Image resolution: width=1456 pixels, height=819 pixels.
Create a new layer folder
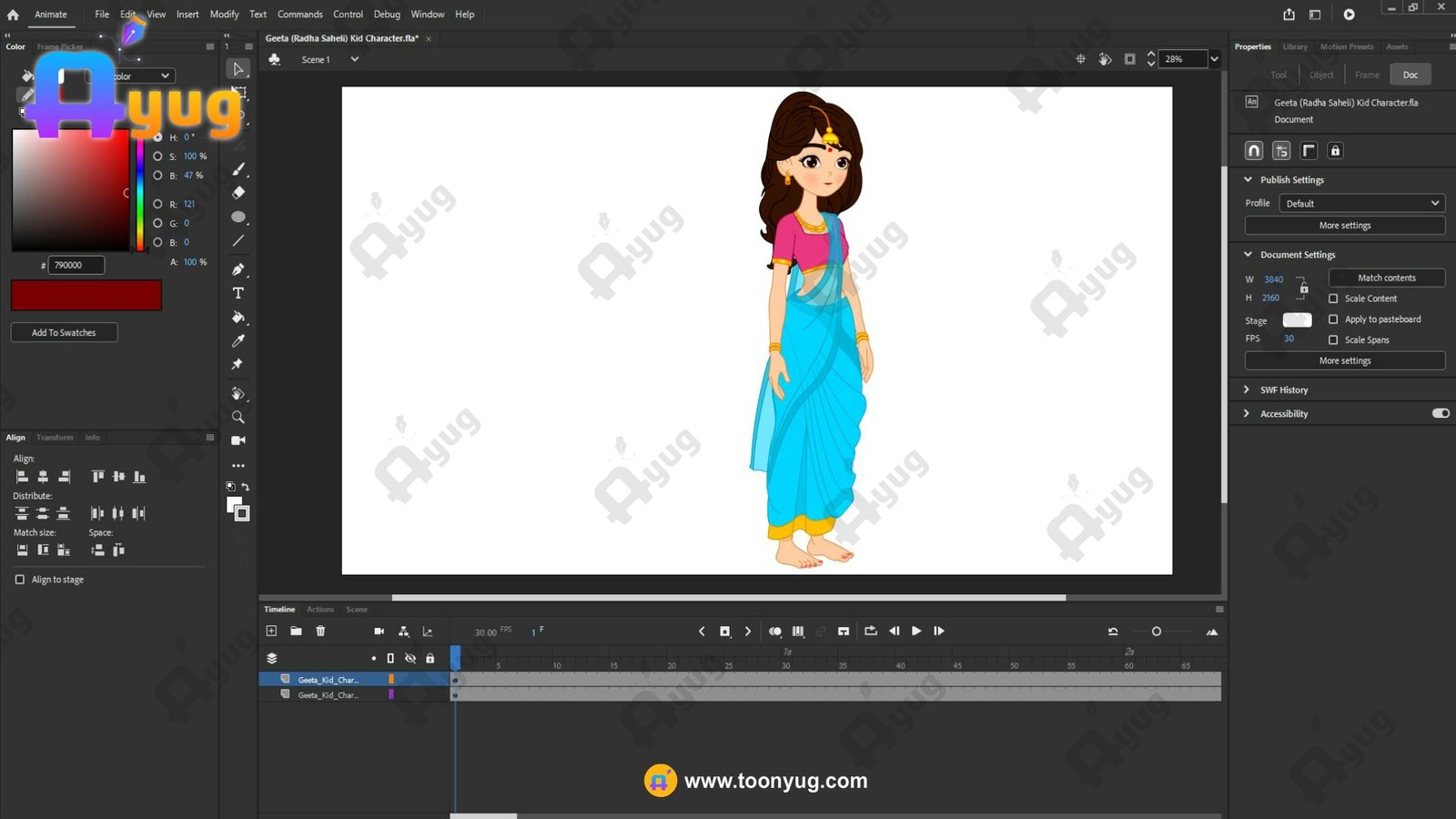click(296, 631)
